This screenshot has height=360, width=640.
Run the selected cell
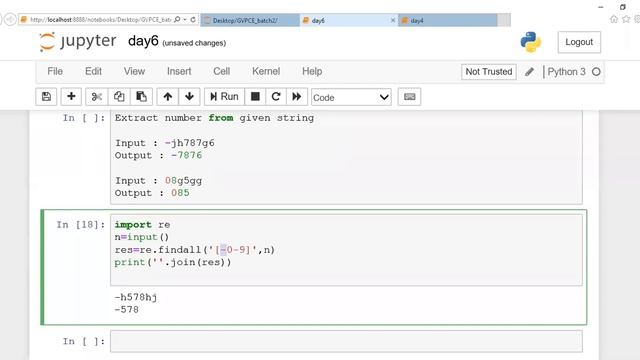coord(224,97)
